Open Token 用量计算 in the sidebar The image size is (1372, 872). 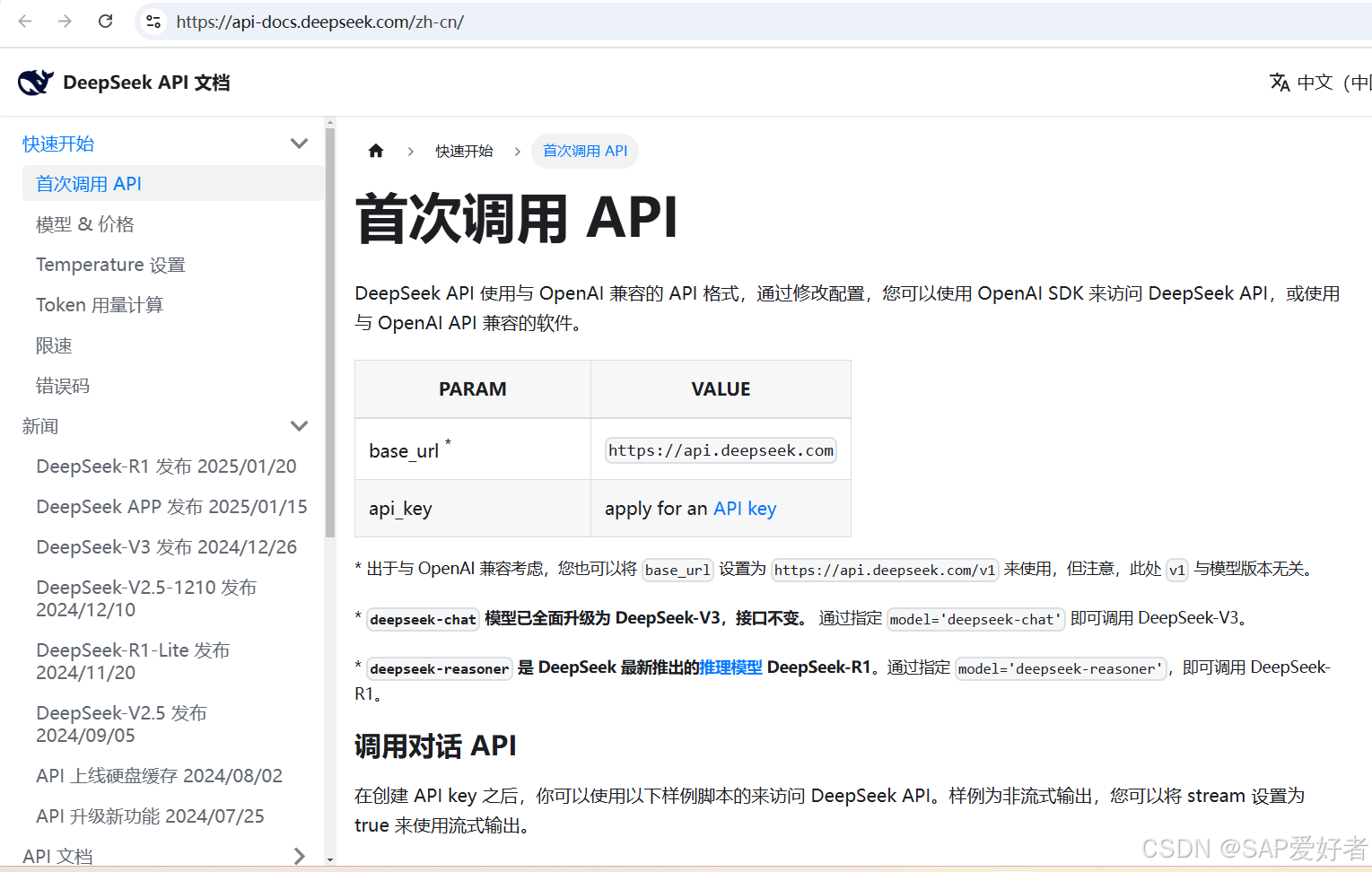click(100, 304)
